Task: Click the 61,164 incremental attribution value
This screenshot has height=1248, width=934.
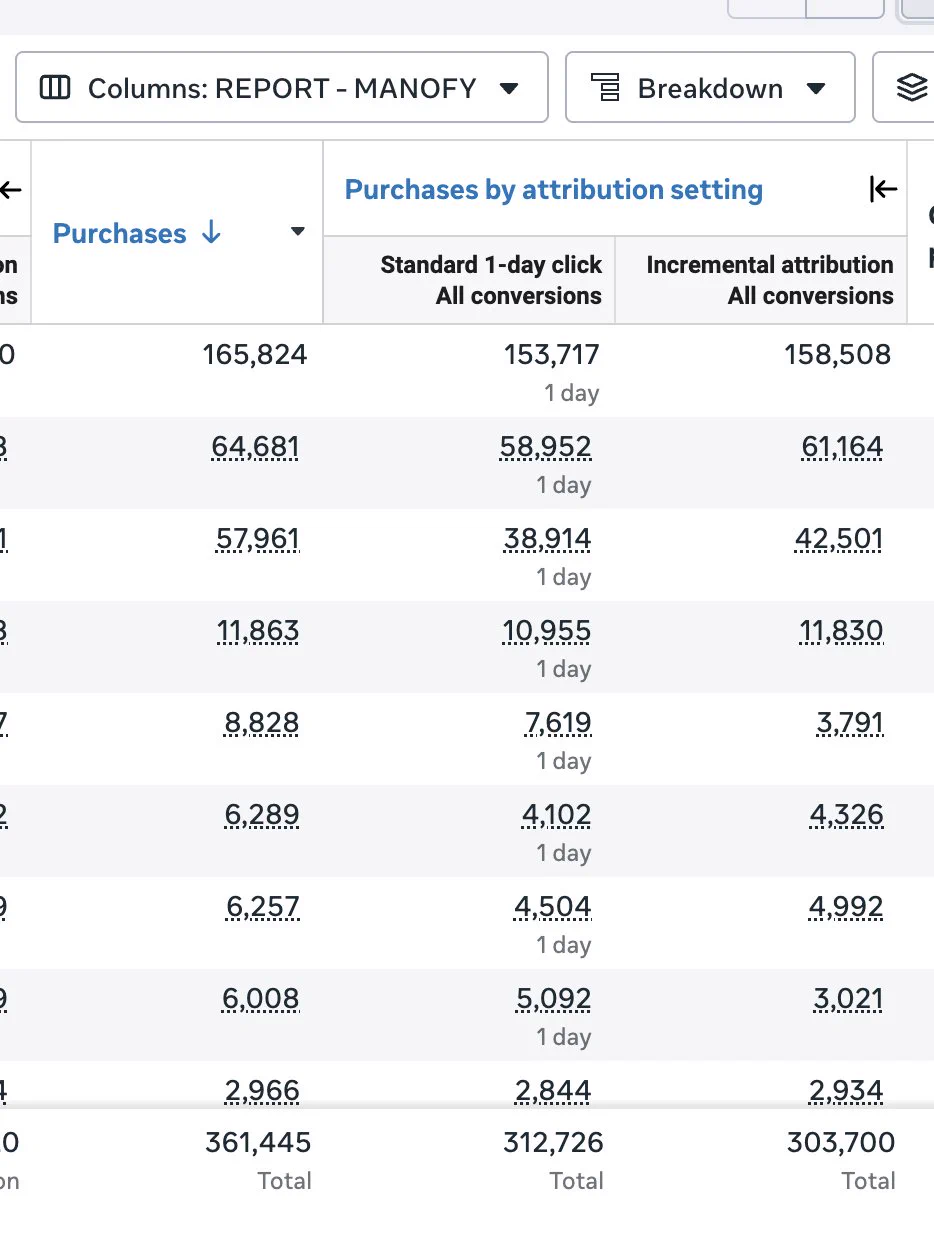Action: click(842, 447)
